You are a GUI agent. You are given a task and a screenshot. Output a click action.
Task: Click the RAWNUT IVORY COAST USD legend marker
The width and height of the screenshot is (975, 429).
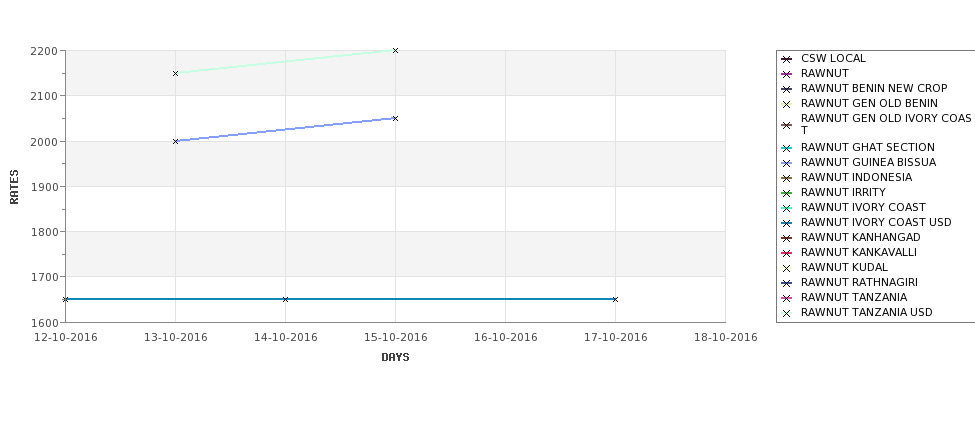coord(787,223)
